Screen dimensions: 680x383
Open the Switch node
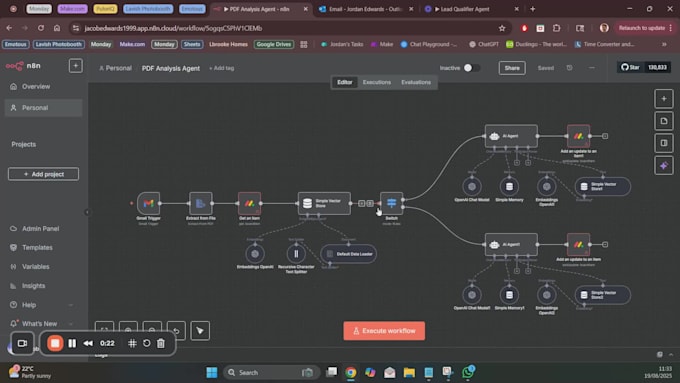pos(392,203)
